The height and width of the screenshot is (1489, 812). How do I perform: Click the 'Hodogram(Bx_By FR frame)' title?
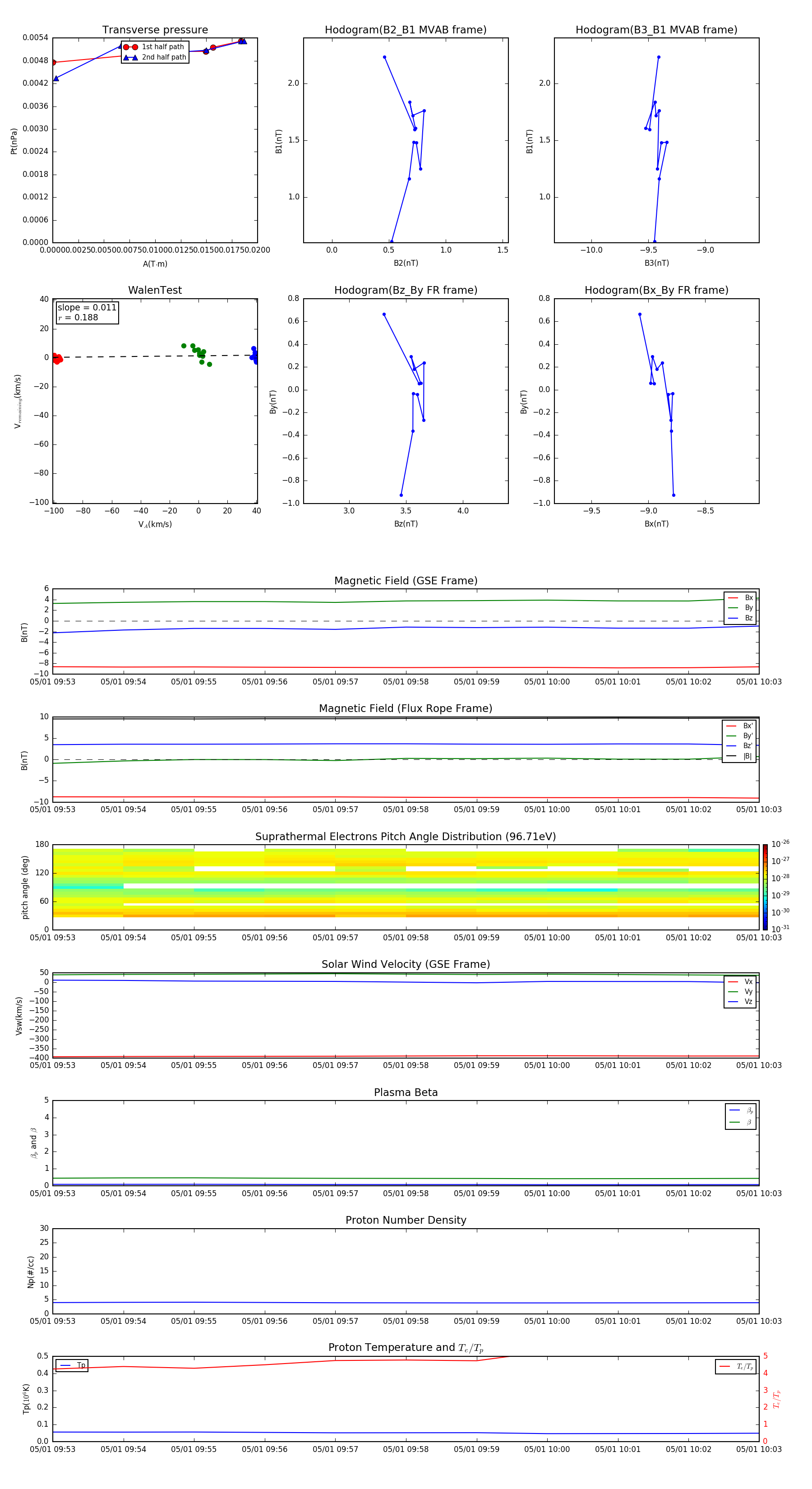656,290
